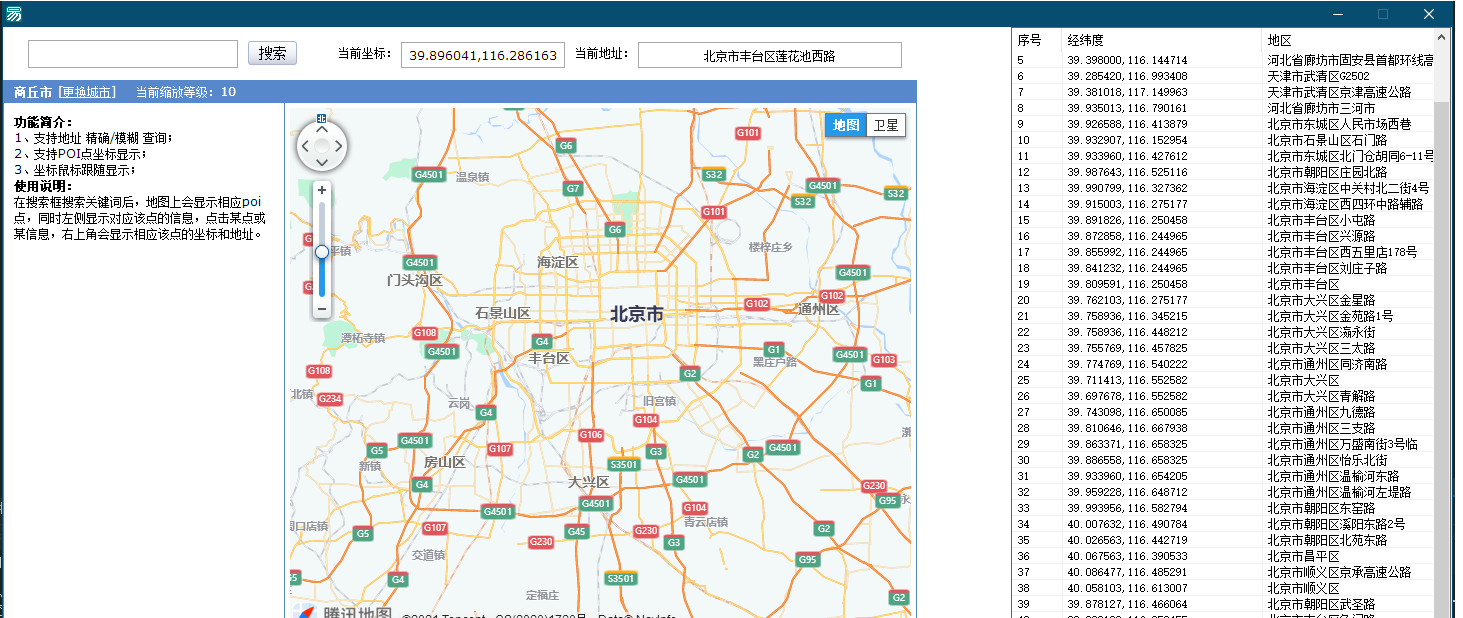Open 更换城市 city switcher
Screen dimensions: 1463x618
86,92
